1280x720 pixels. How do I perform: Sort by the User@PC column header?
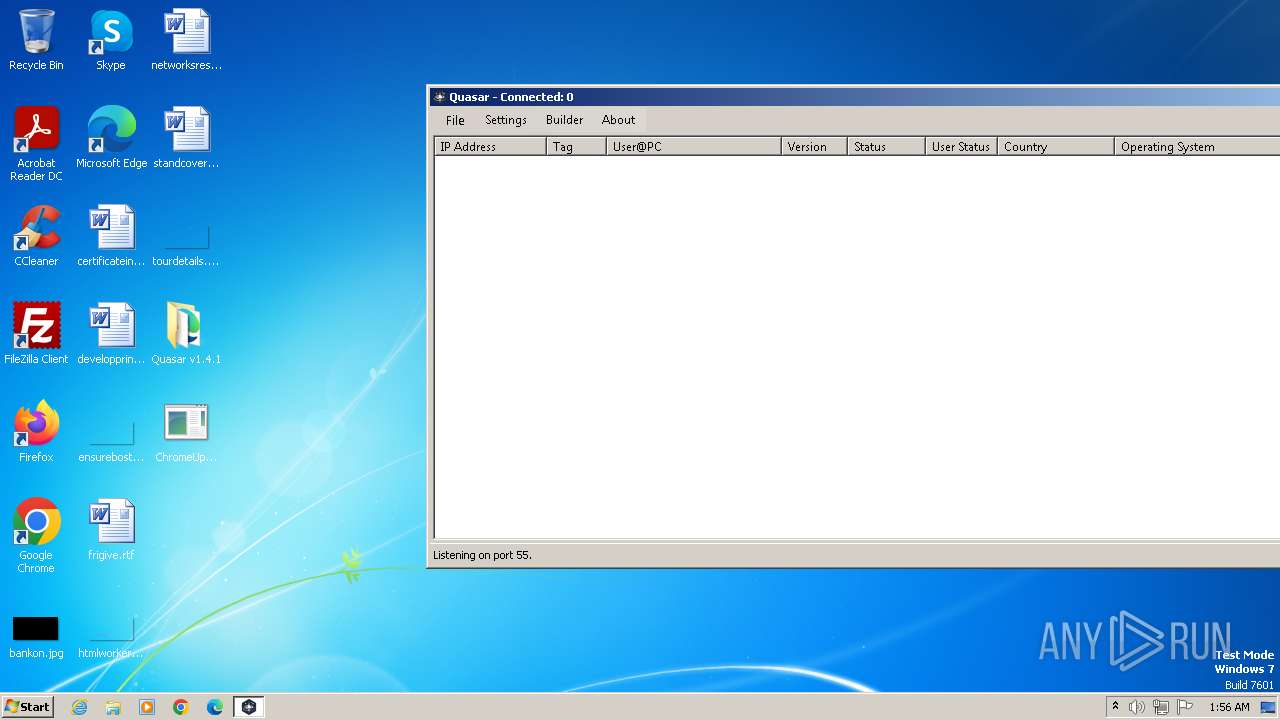(694, 146)
